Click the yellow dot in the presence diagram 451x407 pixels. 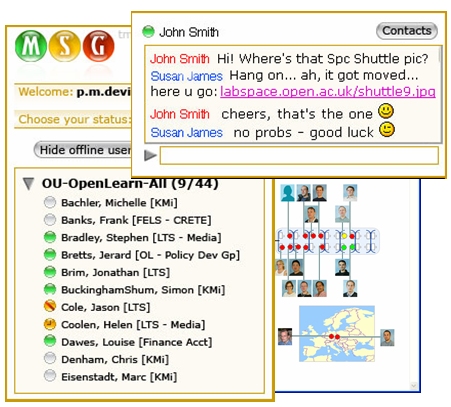click(344, 236)
